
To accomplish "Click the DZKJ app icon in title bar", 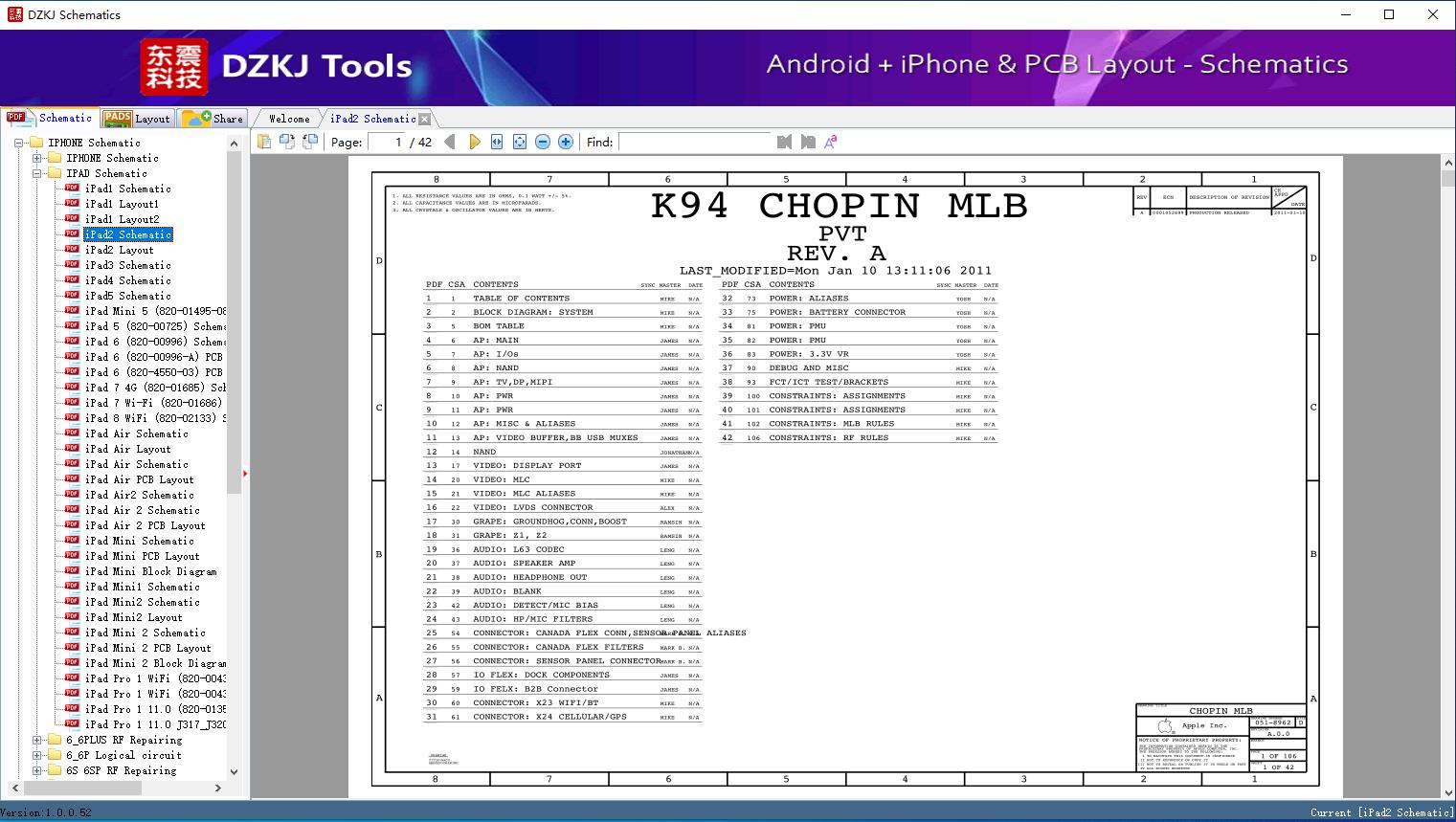I will point(14,14).
